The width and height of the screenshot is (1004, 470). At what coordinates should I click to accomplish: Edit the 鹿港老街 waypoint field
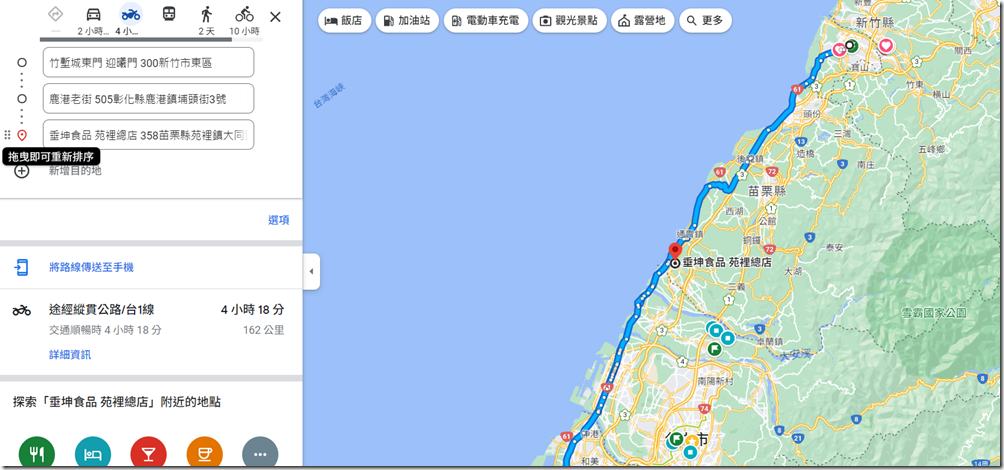point(149,99)
